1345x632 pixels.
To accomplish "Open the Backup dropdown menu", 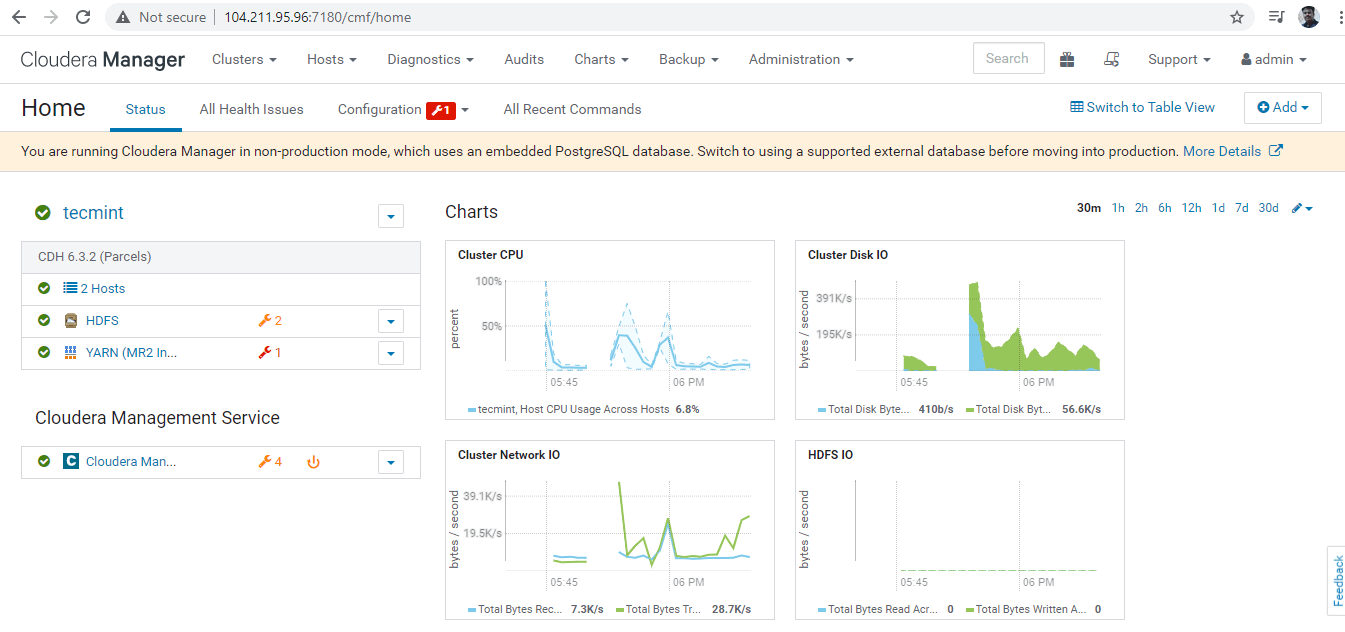I will coord(689,59).
